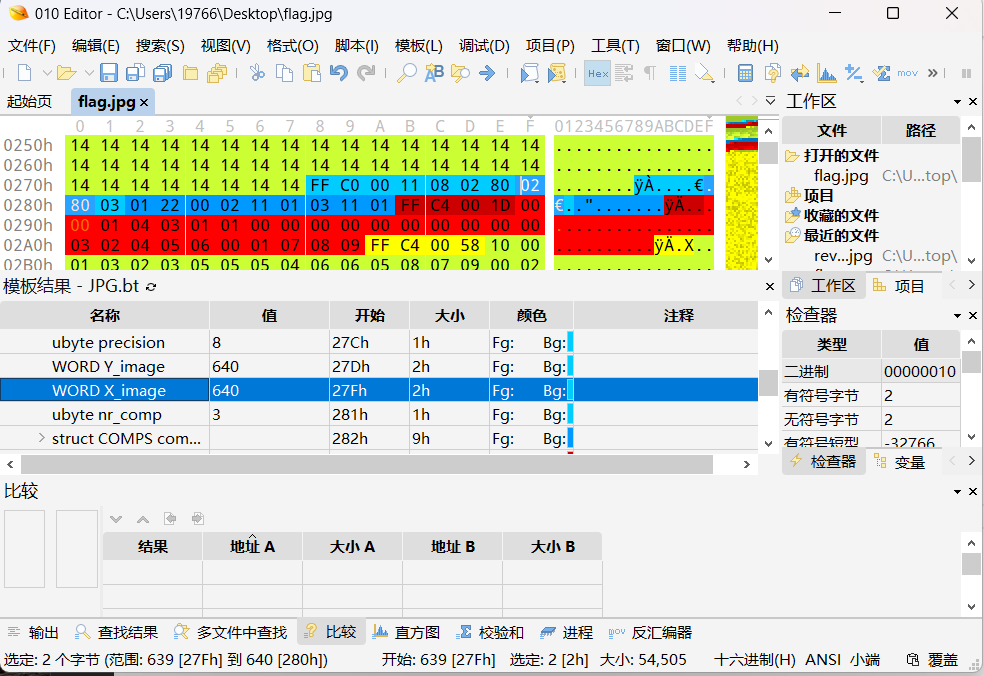Click the Paste clipboard icon
The image size is (984, 676).
[x=312, y=73]
